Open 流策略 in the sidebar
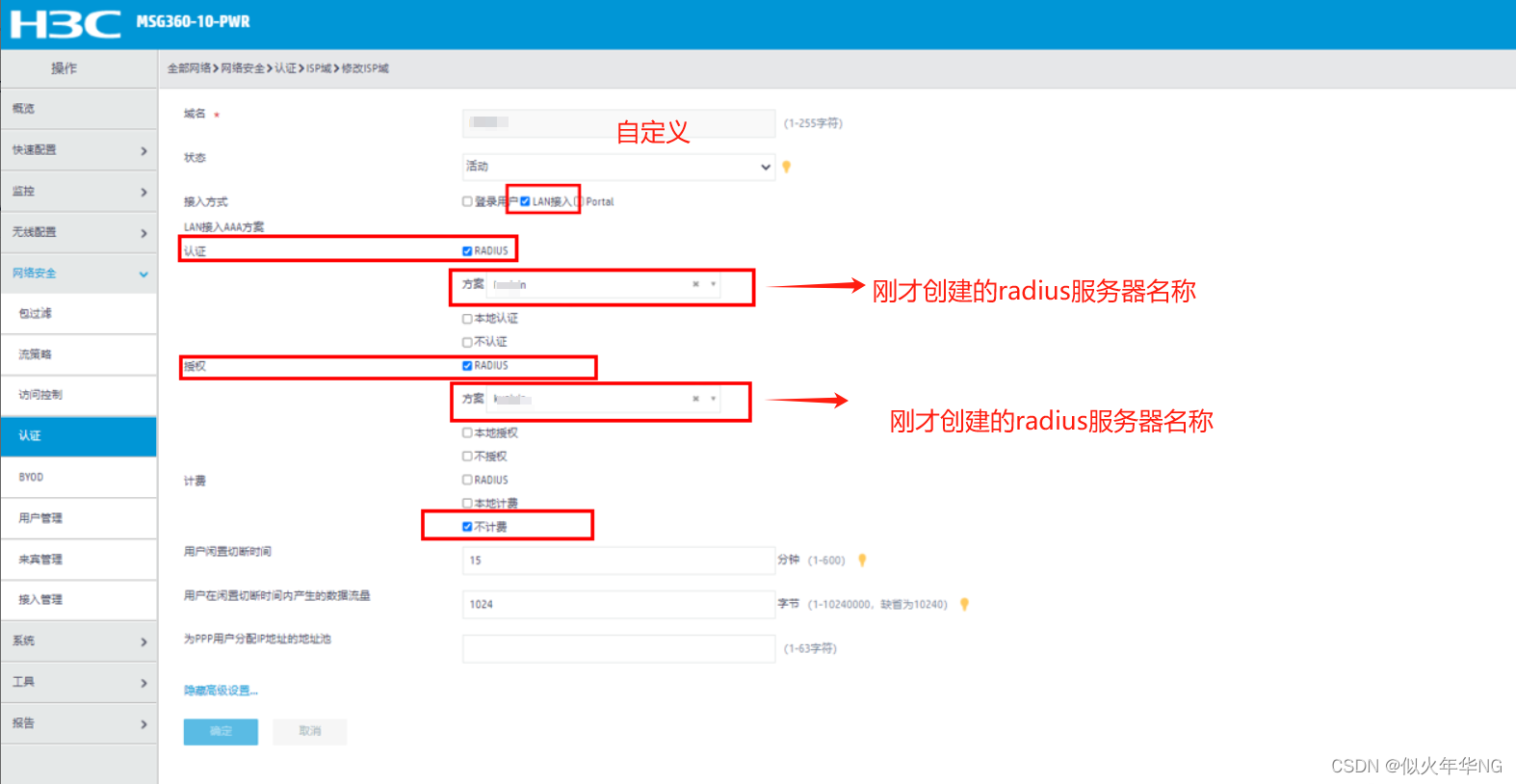 tap(79, 354)
